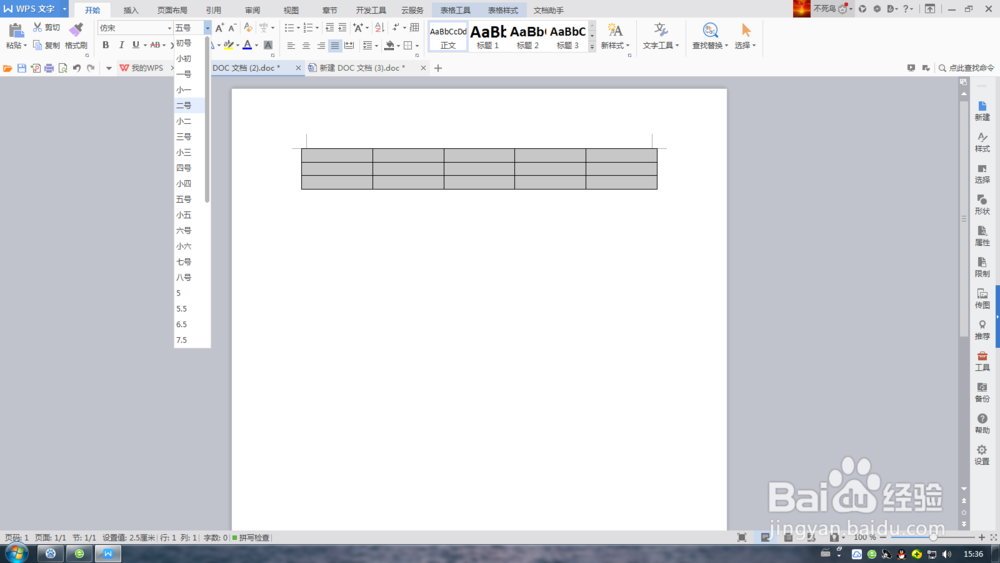The width and height of the screenshot is (1000, 563).
Task: Open file with the folder icon
Action: (8, 68)
